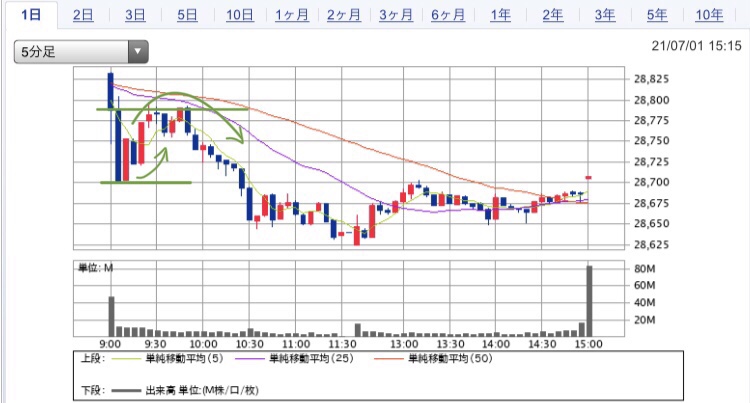The width and height of the screenshot is (750, 403).
Task: Switch to the 2ヶ月 chart tab
Action: (344, 15)
